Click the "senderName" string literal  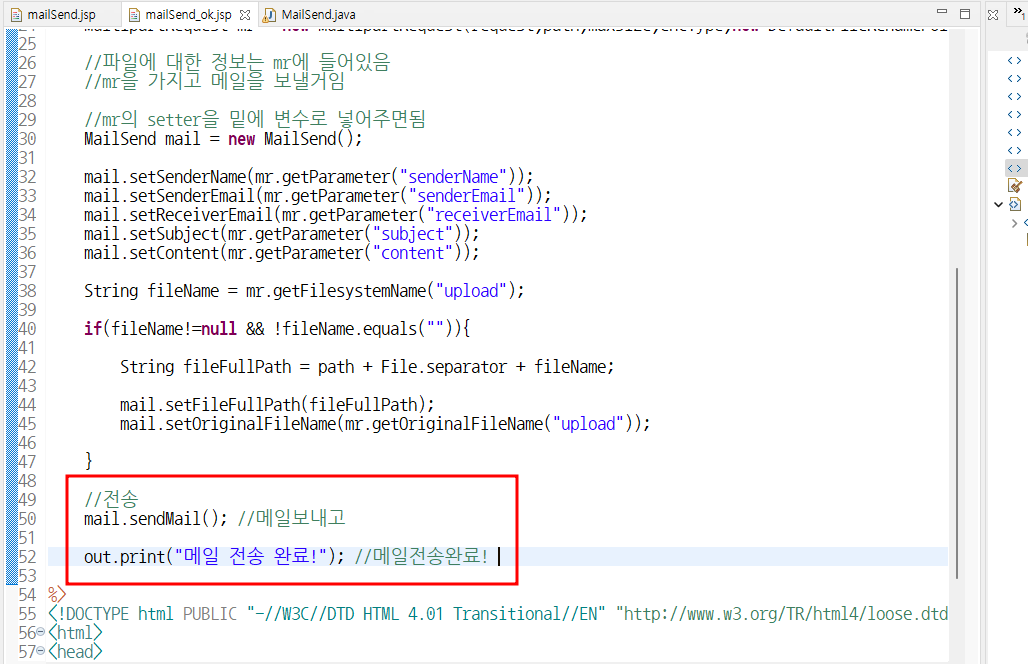tap(453, 177)
